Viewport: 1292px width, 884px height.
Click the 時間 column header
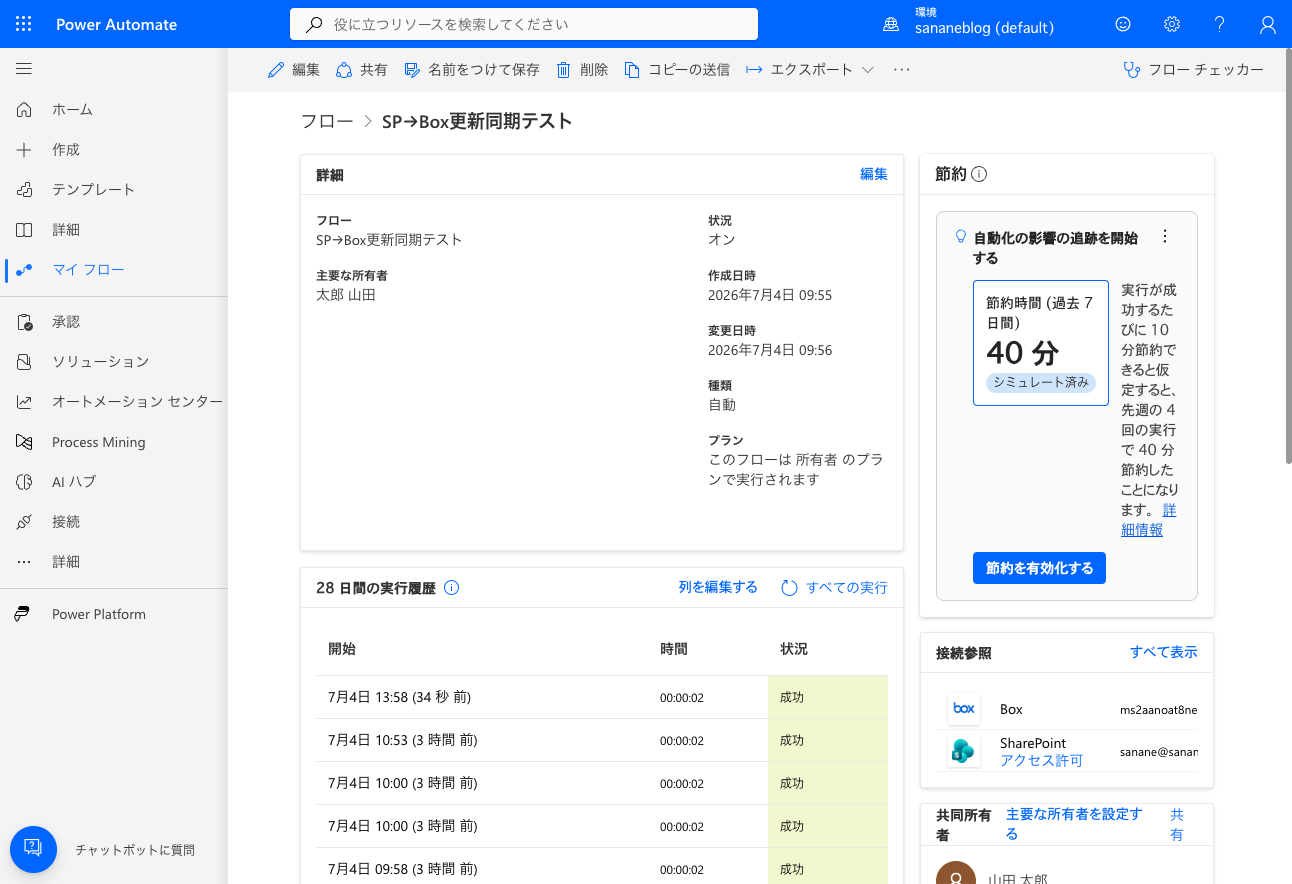click(674, 649)
